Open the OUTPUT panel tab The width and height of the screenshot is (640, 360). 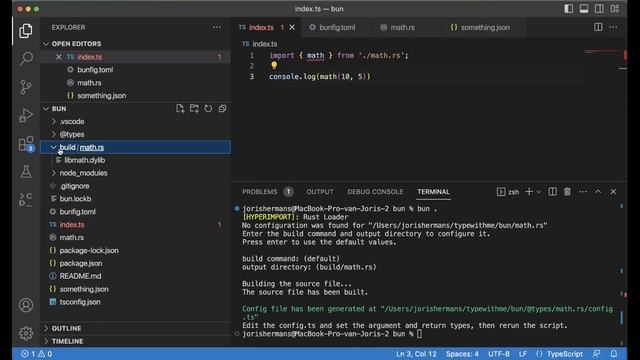[x=320, y=192]
